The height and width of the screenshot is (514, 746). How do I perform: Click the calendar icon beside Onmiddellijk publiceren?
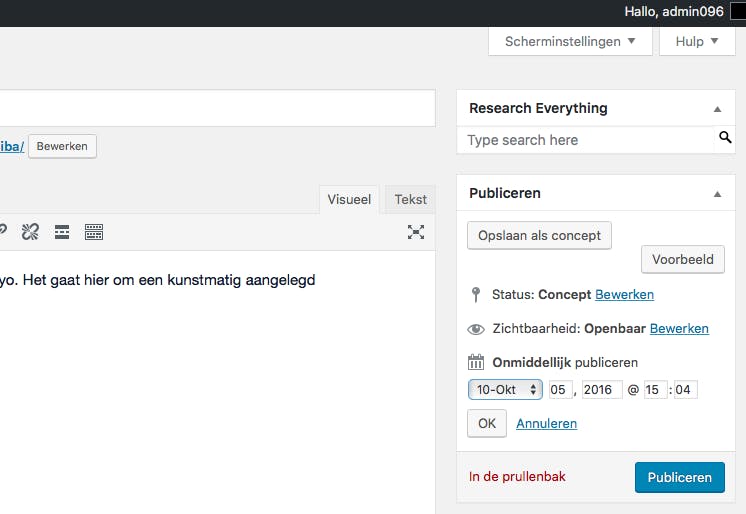(476, 362)
